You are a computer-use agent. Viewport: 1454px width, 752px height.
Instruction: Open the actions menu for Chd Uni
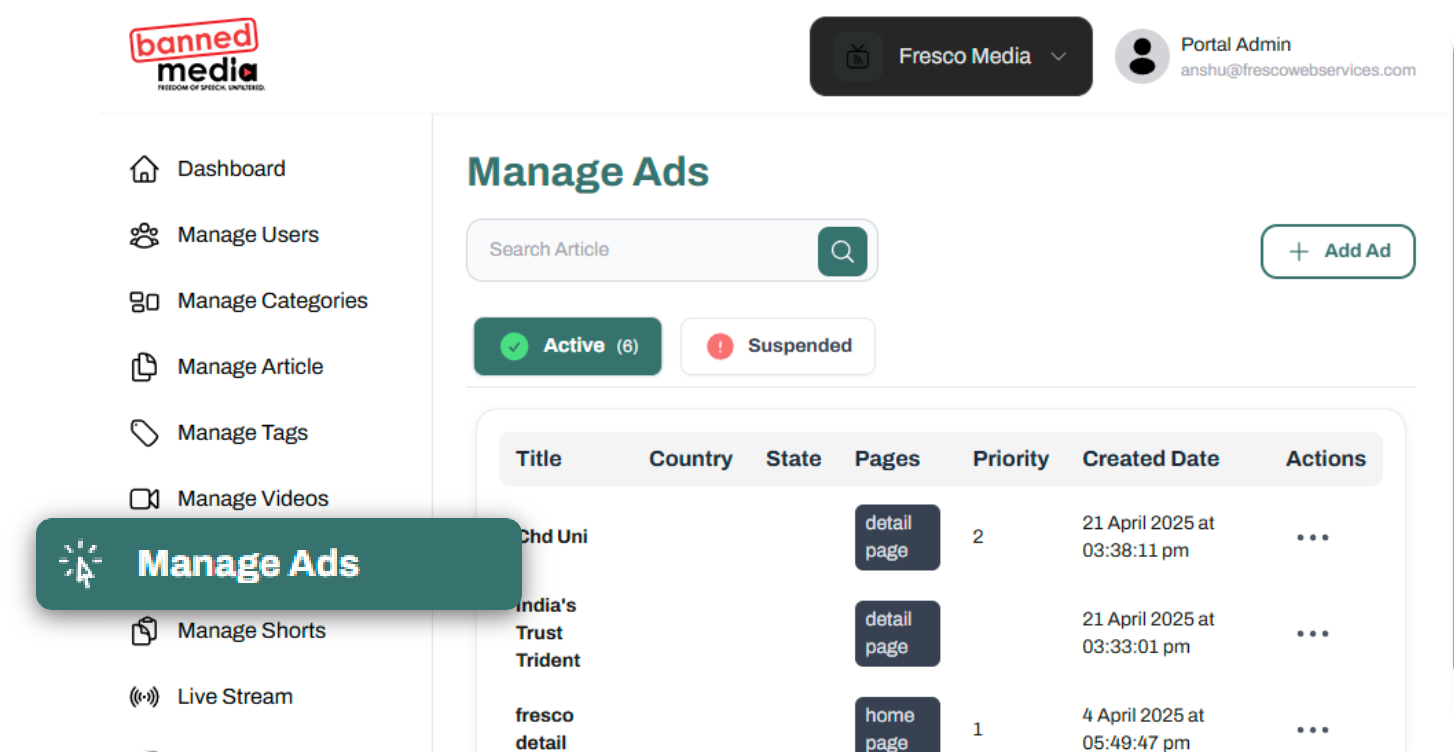tap(1312, 537)
